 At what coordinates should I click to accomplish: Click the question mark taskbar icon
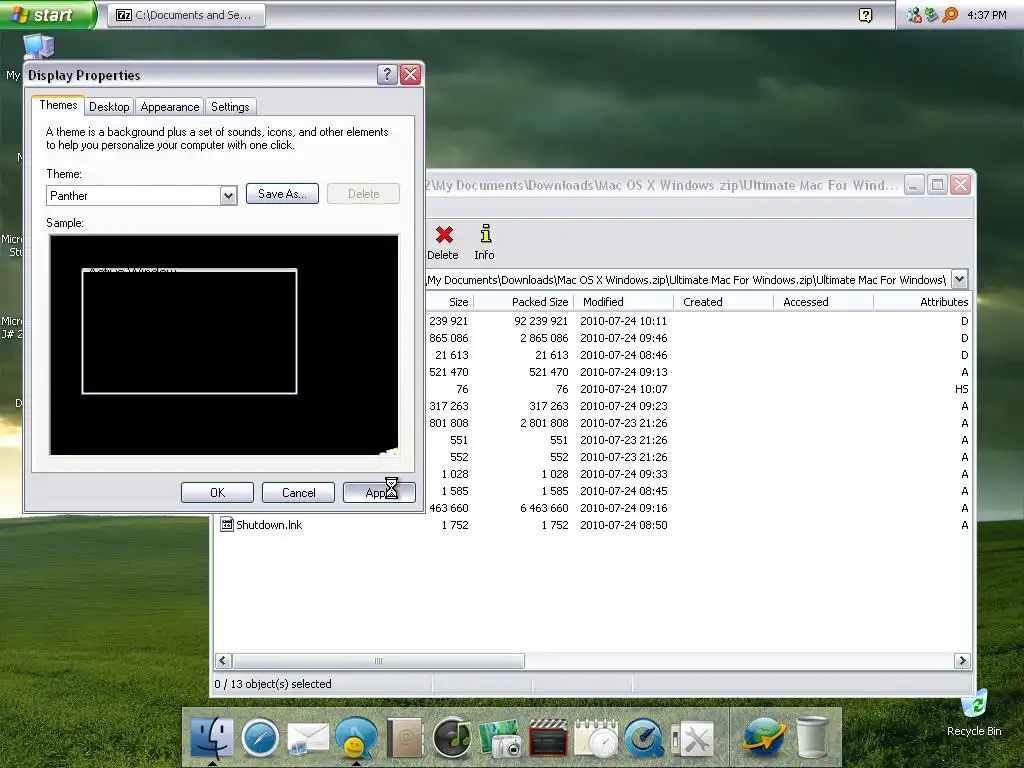pyautogui.click(x=865, y=15)
